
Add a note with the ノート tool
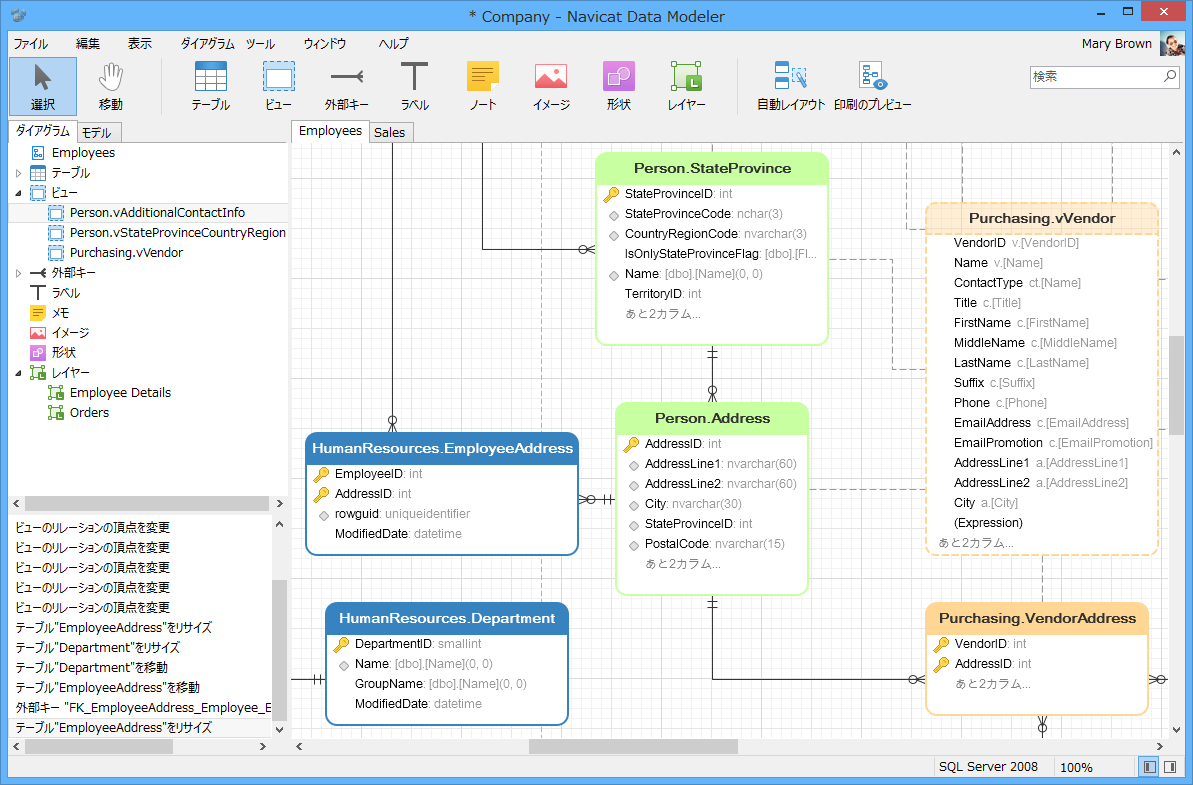482,87
